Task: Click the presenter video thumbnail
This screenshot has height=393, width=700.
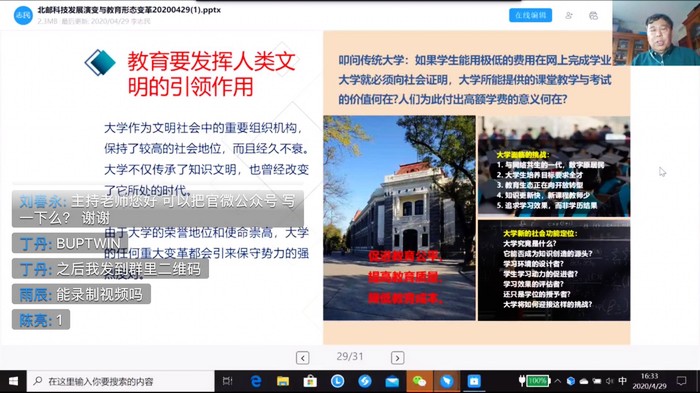Action: (x=656, y=33)
